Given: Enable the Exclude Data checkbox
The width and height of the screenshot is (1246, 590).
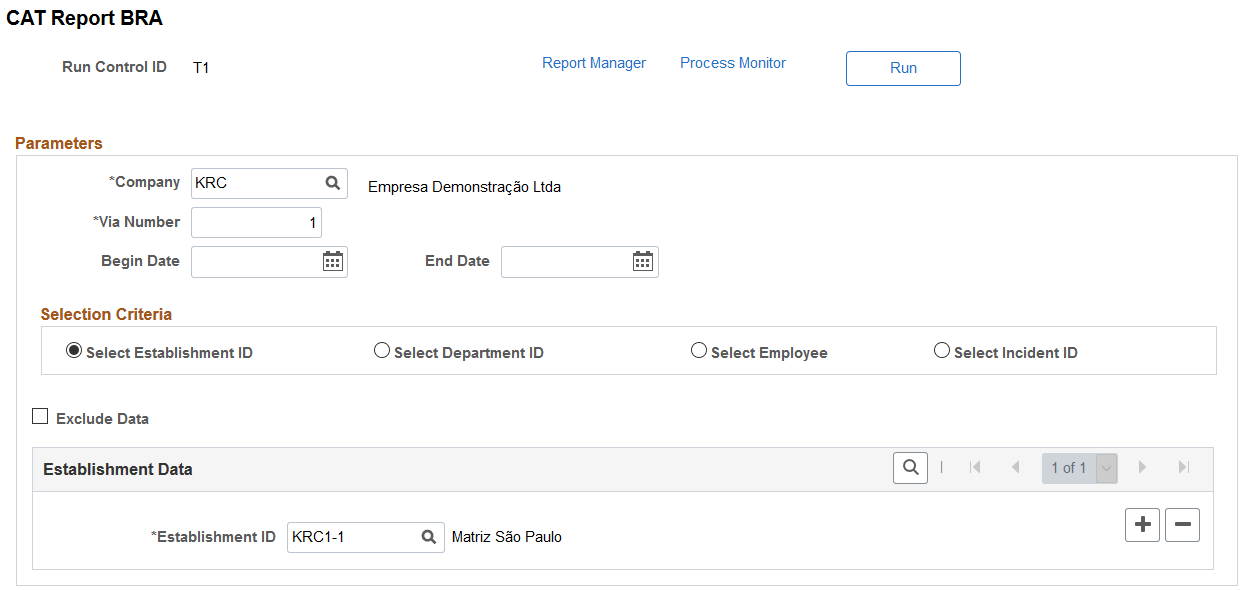Looking at the screenshot, I should 41,417.
